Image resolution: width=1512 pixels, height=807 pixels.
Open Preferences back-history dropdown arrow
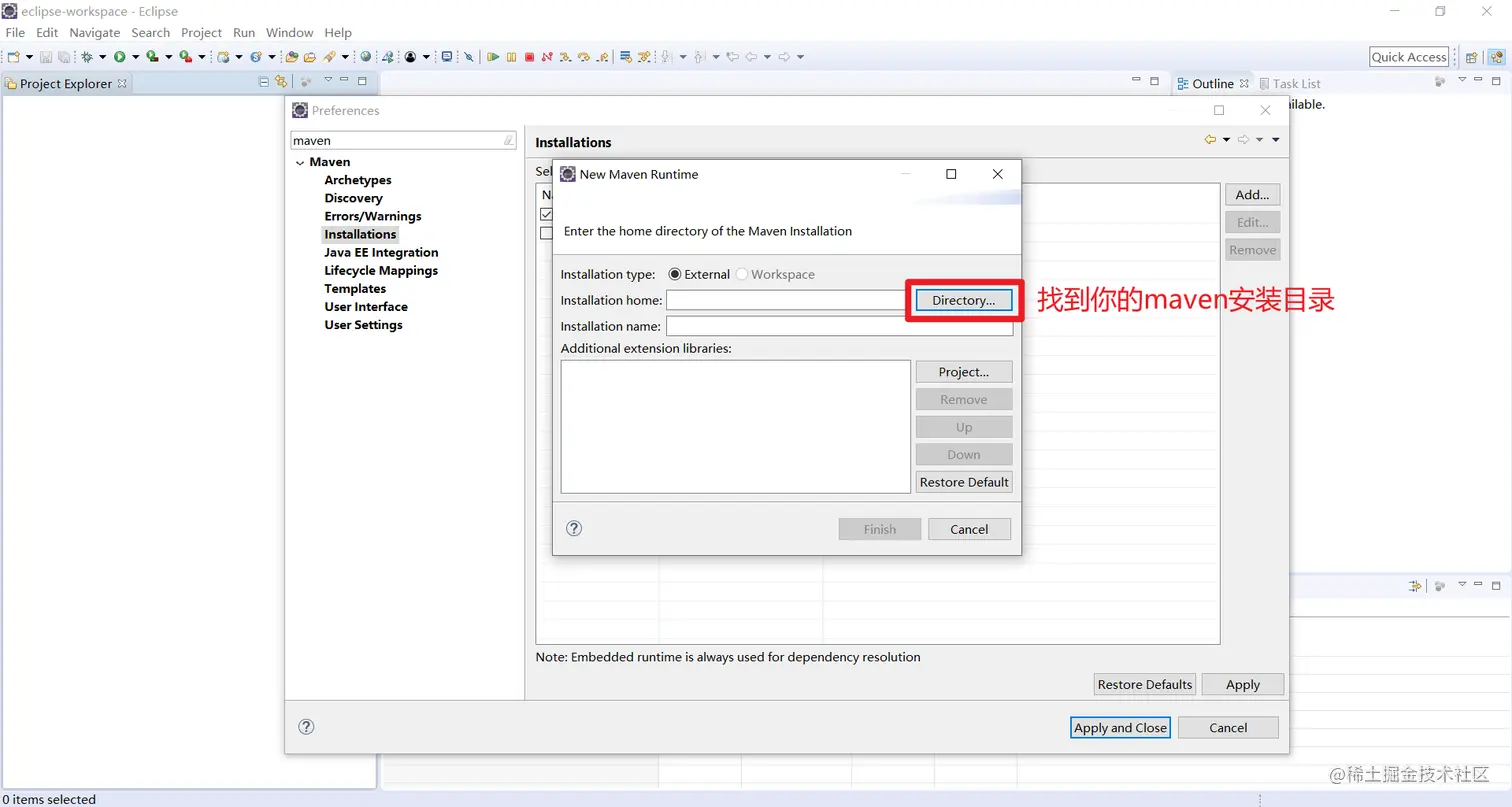(x=1226, y=140)
